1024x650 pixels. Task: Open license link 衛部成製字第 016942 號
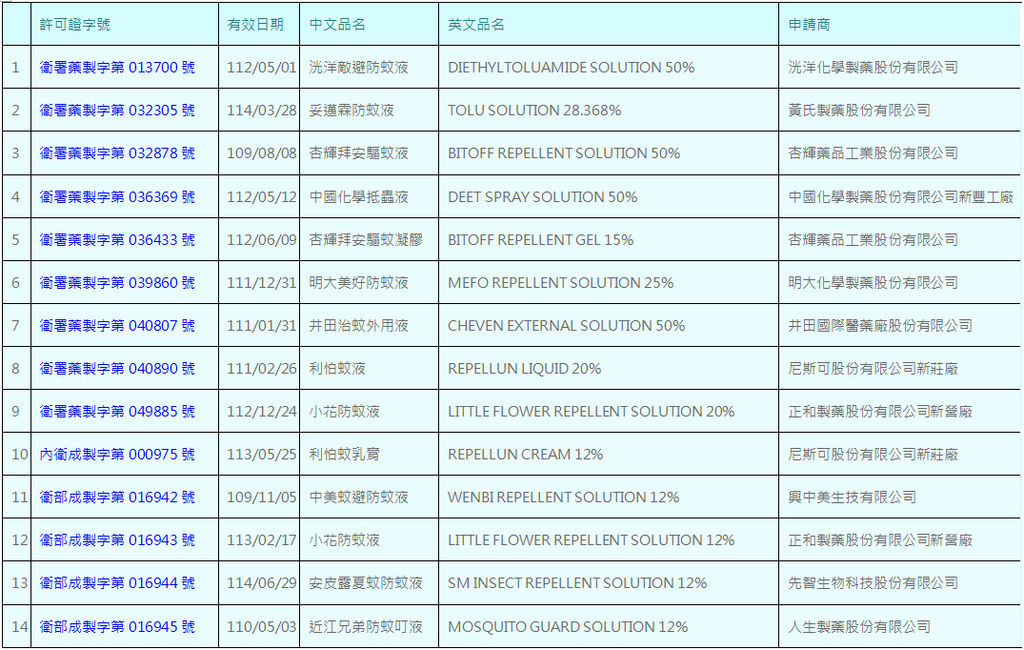117,497
